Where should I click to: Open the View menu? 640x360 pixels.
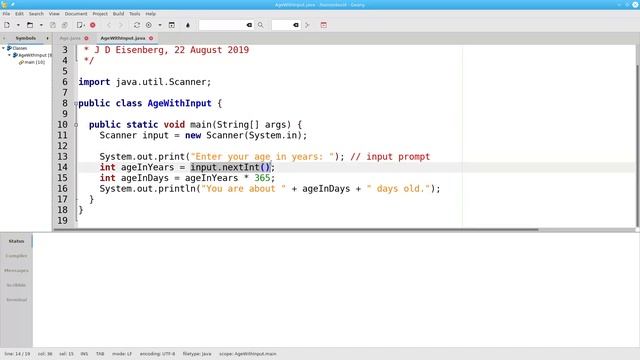(54, 13)
